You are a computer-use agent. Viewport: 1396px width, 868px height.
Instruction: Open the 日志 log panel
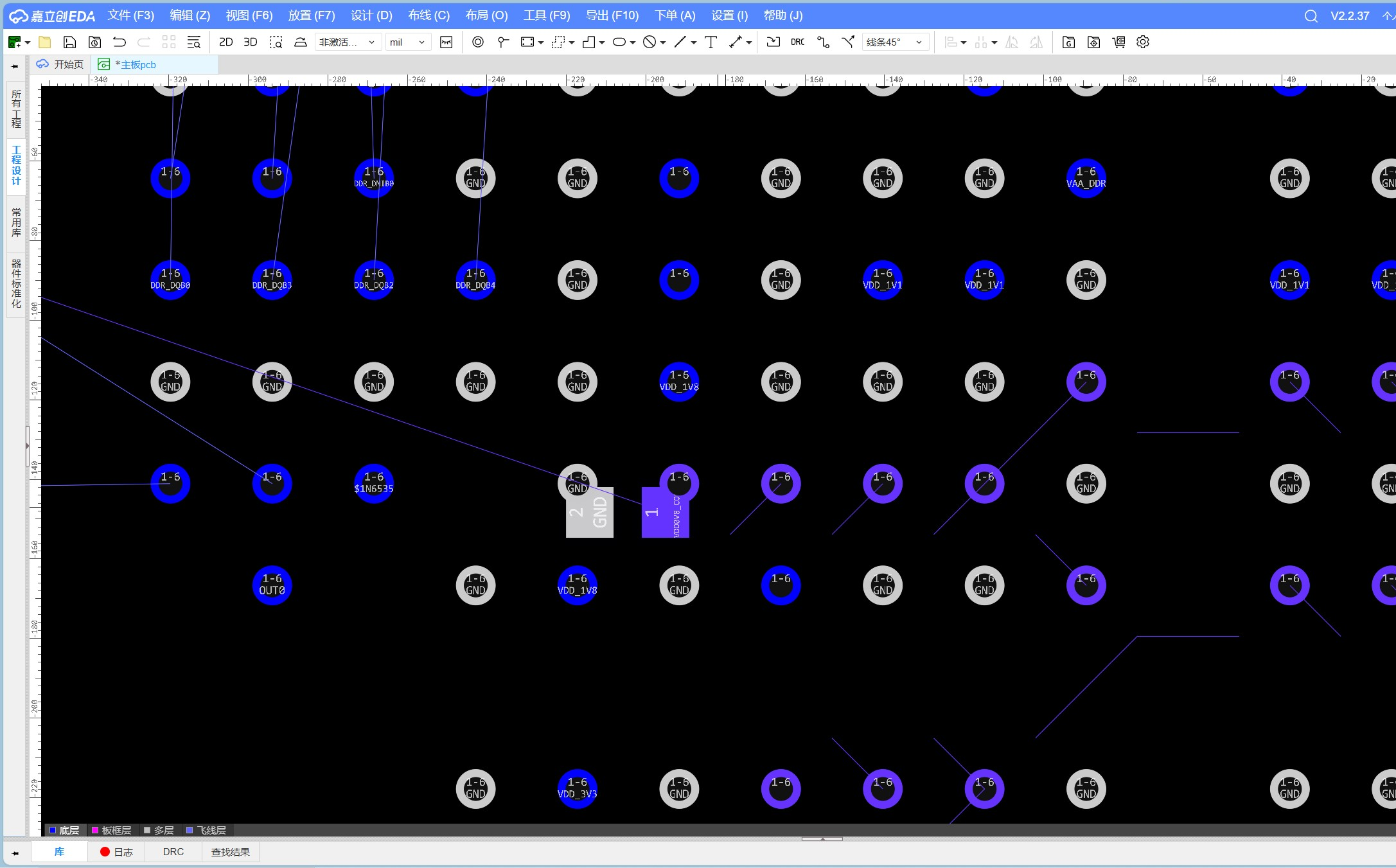[x=116, y=852]
